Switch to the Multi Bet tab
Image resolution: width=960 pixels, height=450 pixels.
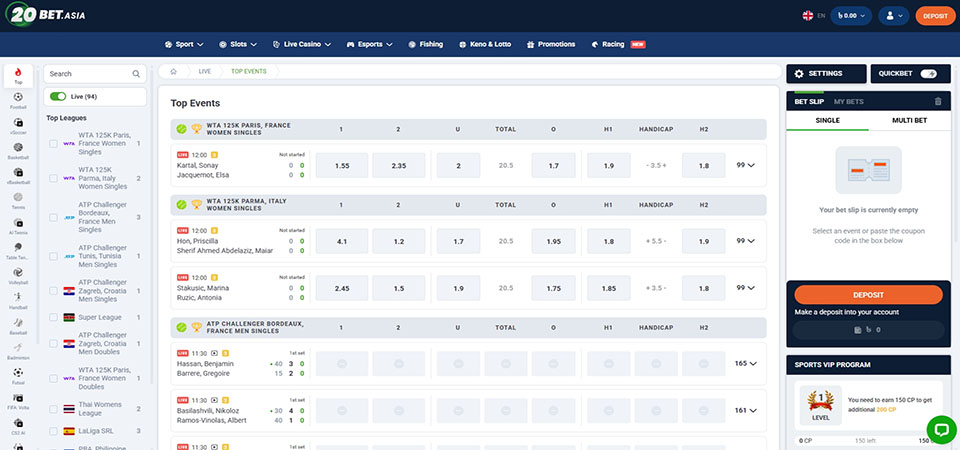click(909, 121)
